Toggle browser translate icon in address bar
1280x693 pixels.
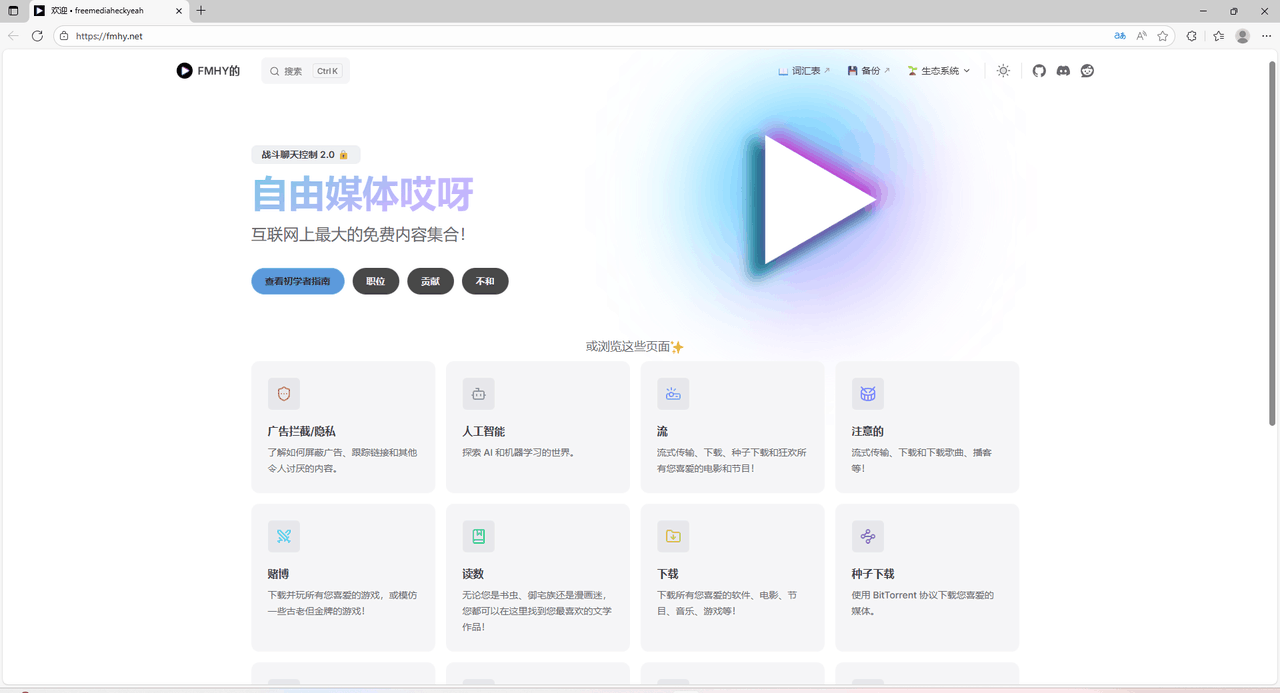click(x=1120, y=36)
